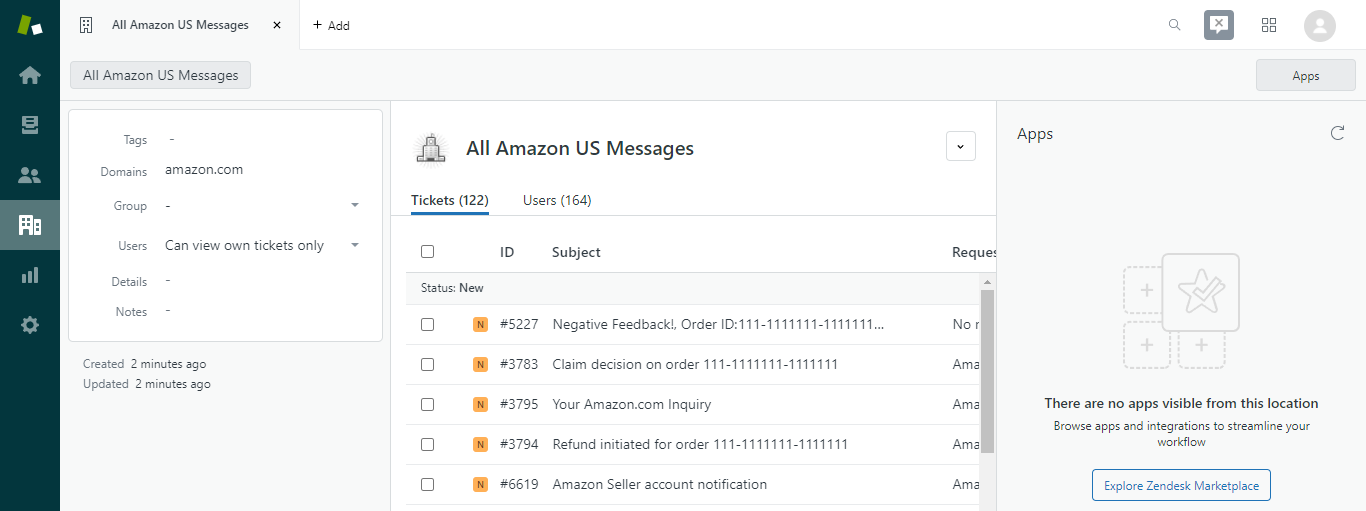
Task: Check the box for ticket #3795
Action: [x=428, y=404]
